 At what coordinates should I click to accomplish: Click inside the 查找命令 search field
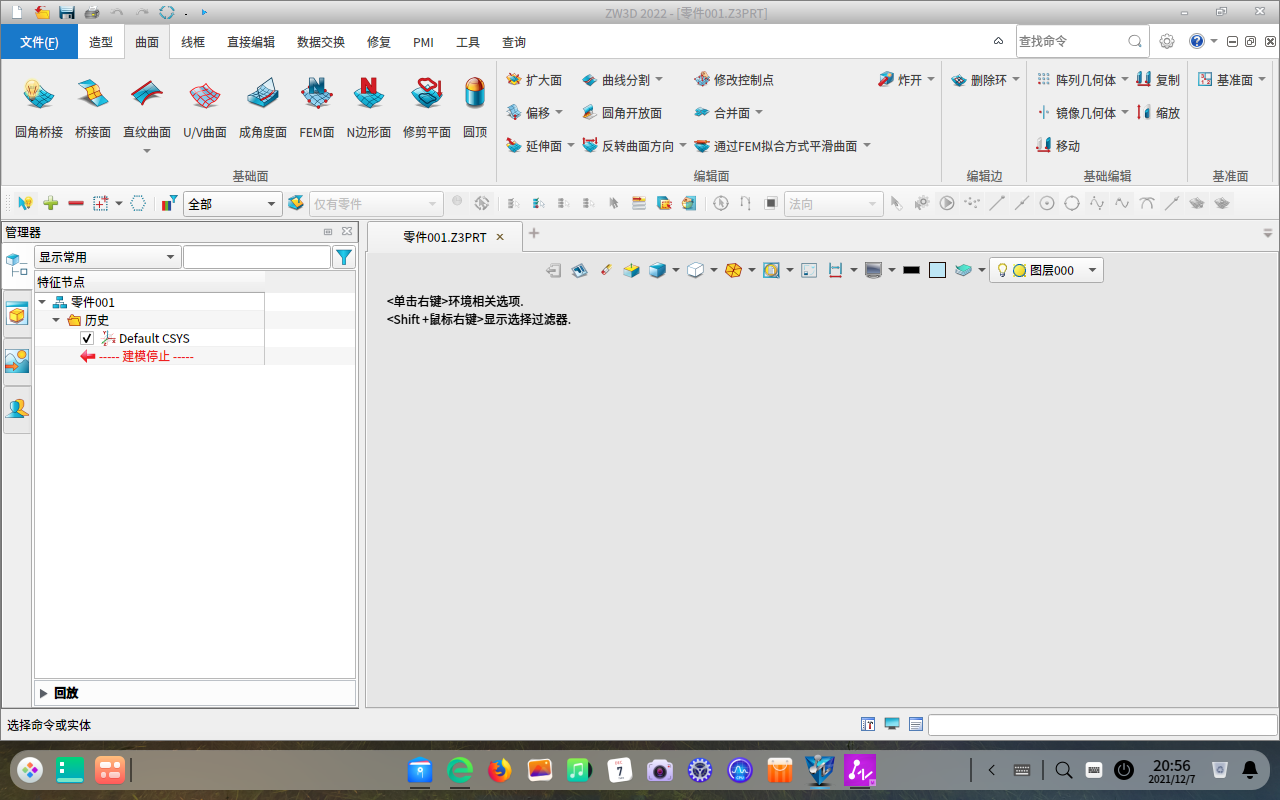coord(1060,41)
